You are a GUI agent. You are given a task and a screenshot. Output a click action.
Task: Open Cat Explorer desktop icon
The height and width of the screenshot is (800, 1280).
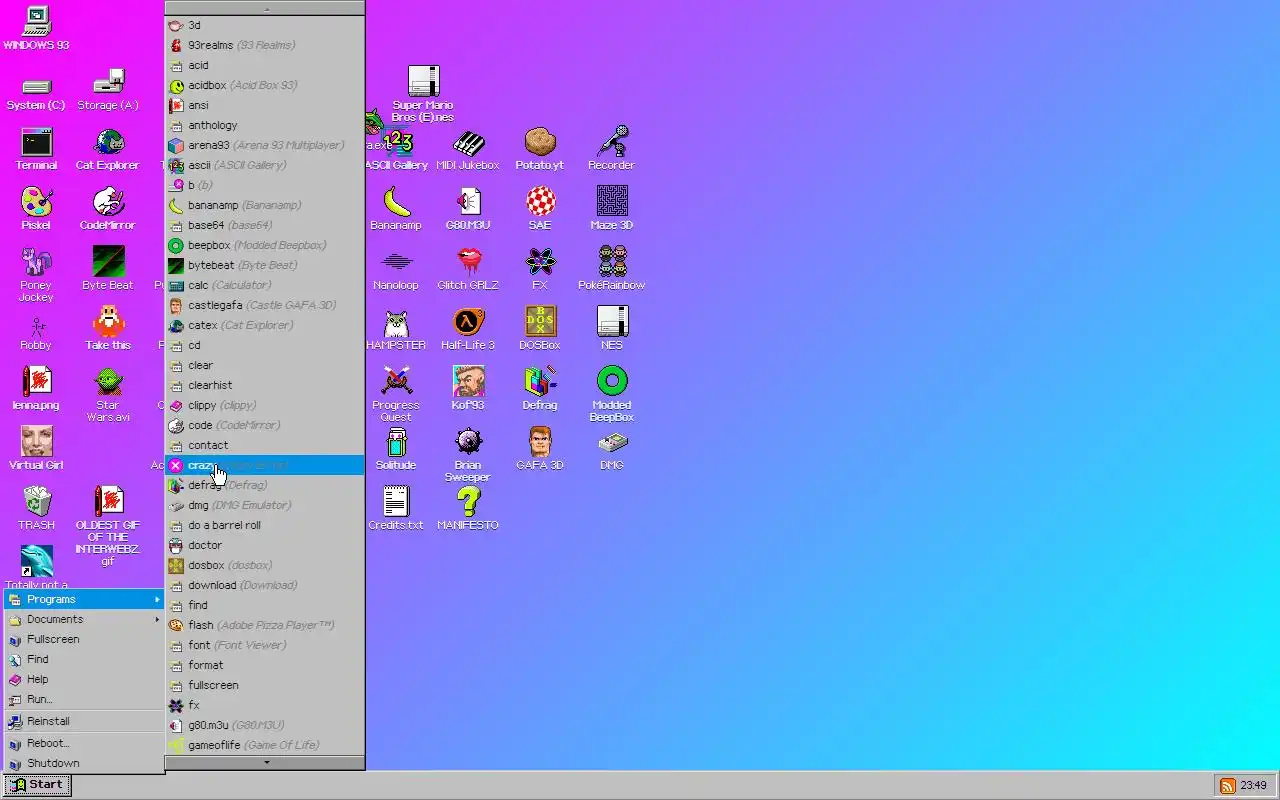point(108,150)
